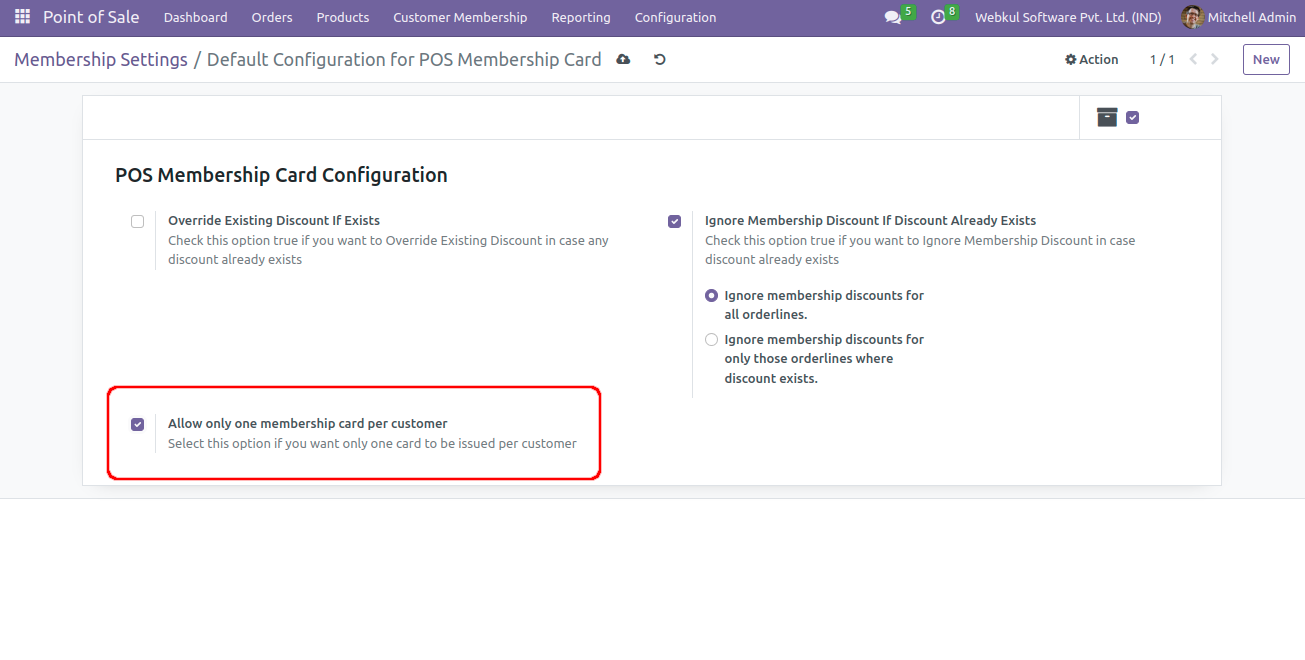Toggle Allow only one membership card checkbox
Viewport: 1305px width, 660px height.
[137, 424]
